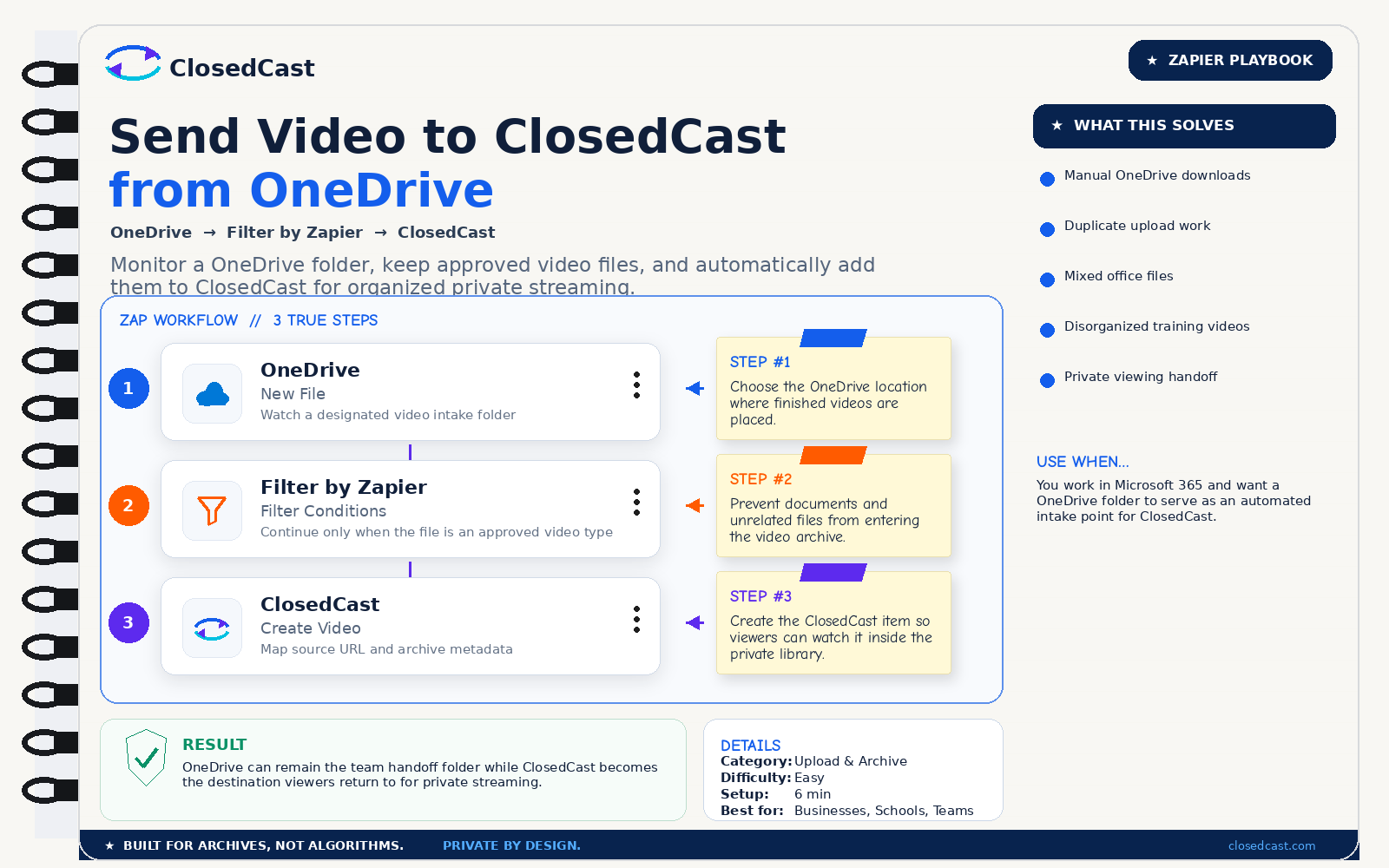Click the ClosedCast logo icon in header
1389x868 pixels.
pos(133,63)
